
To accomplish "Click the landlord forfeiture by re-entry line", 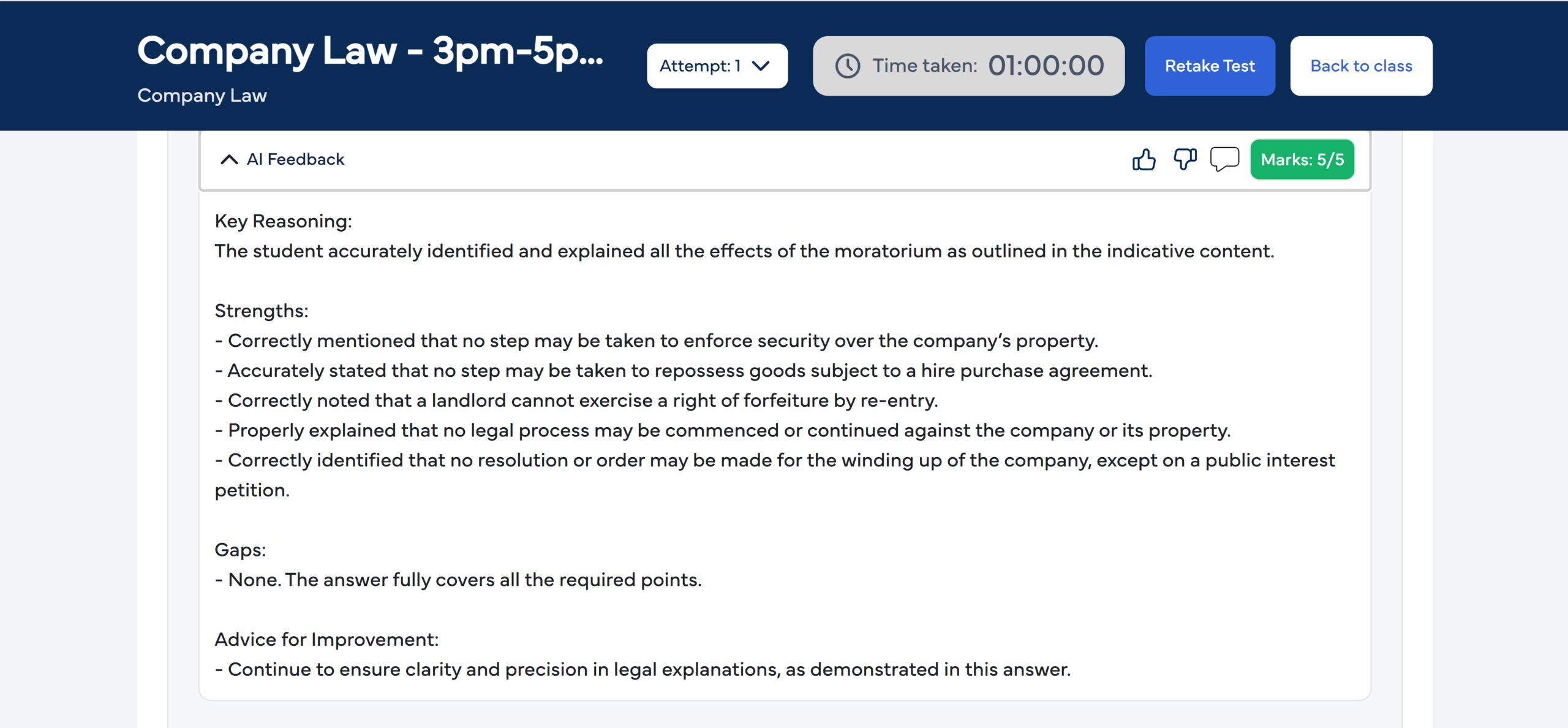I will tap(576, 401).
